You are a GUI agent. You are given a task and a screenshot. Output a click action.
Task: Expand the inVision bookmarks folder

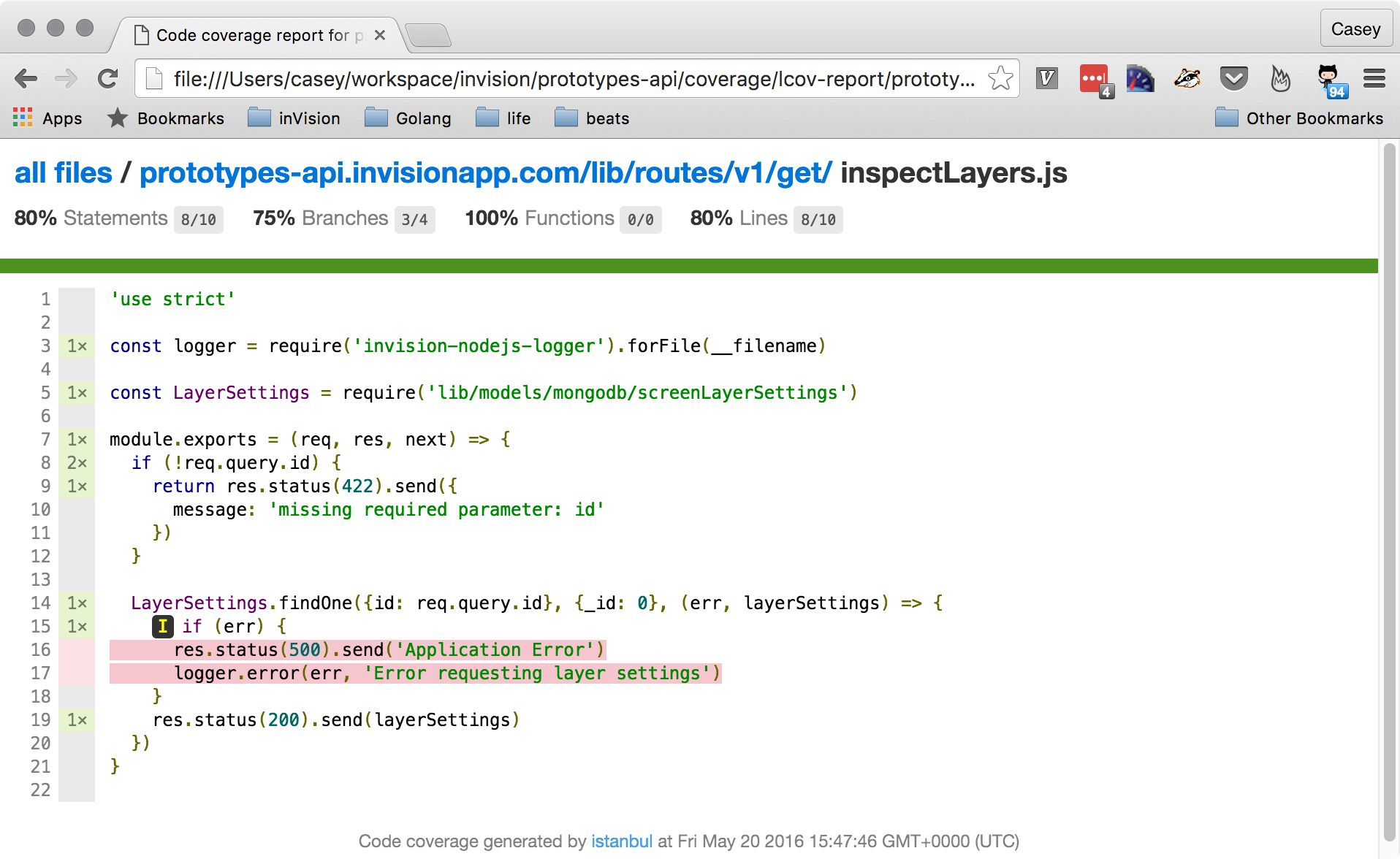294,118
